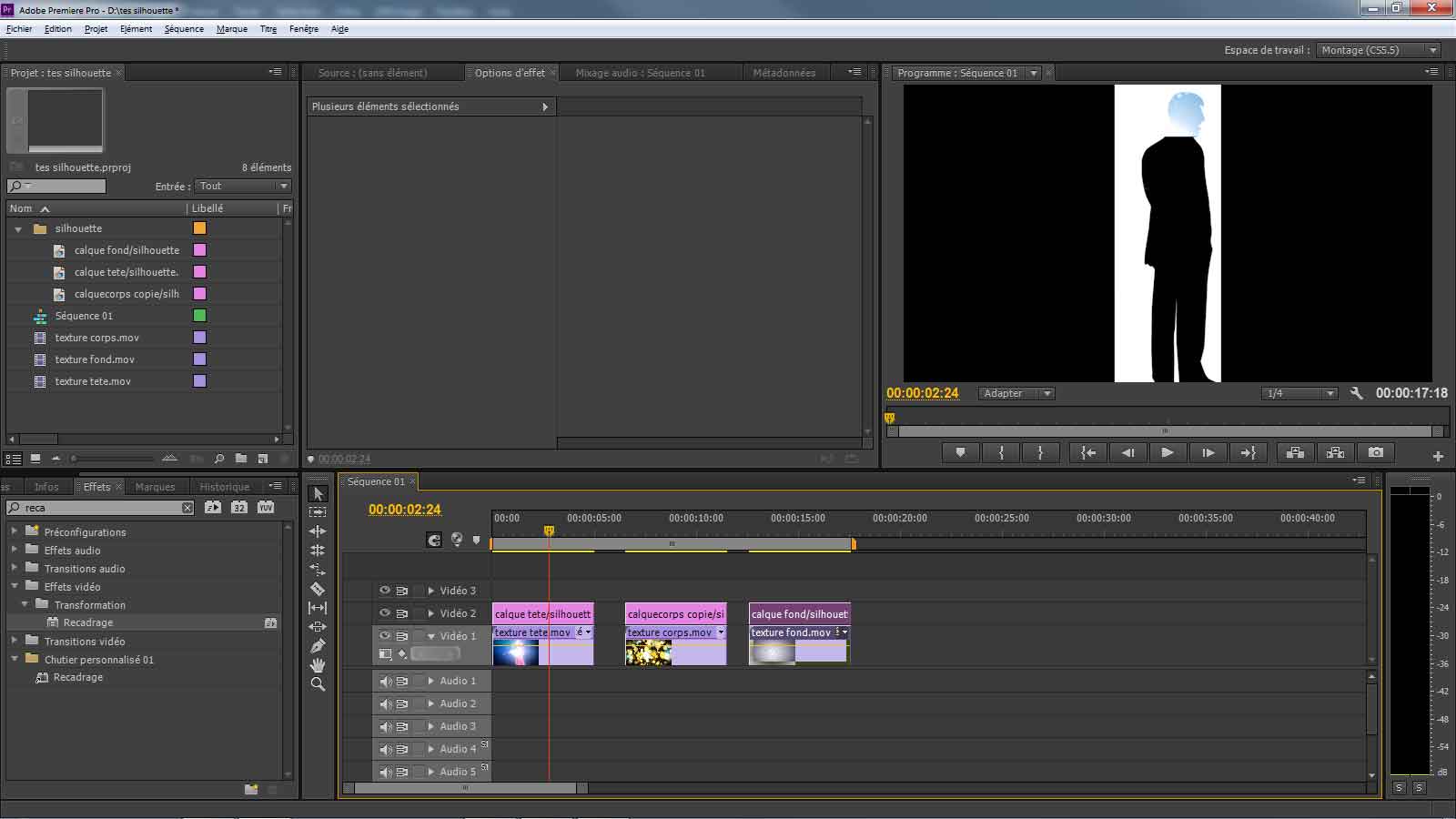Open the Adapter zoom level dropdown
The height and width of the screenshot is (819, 1456).
tap(1016, 393)
